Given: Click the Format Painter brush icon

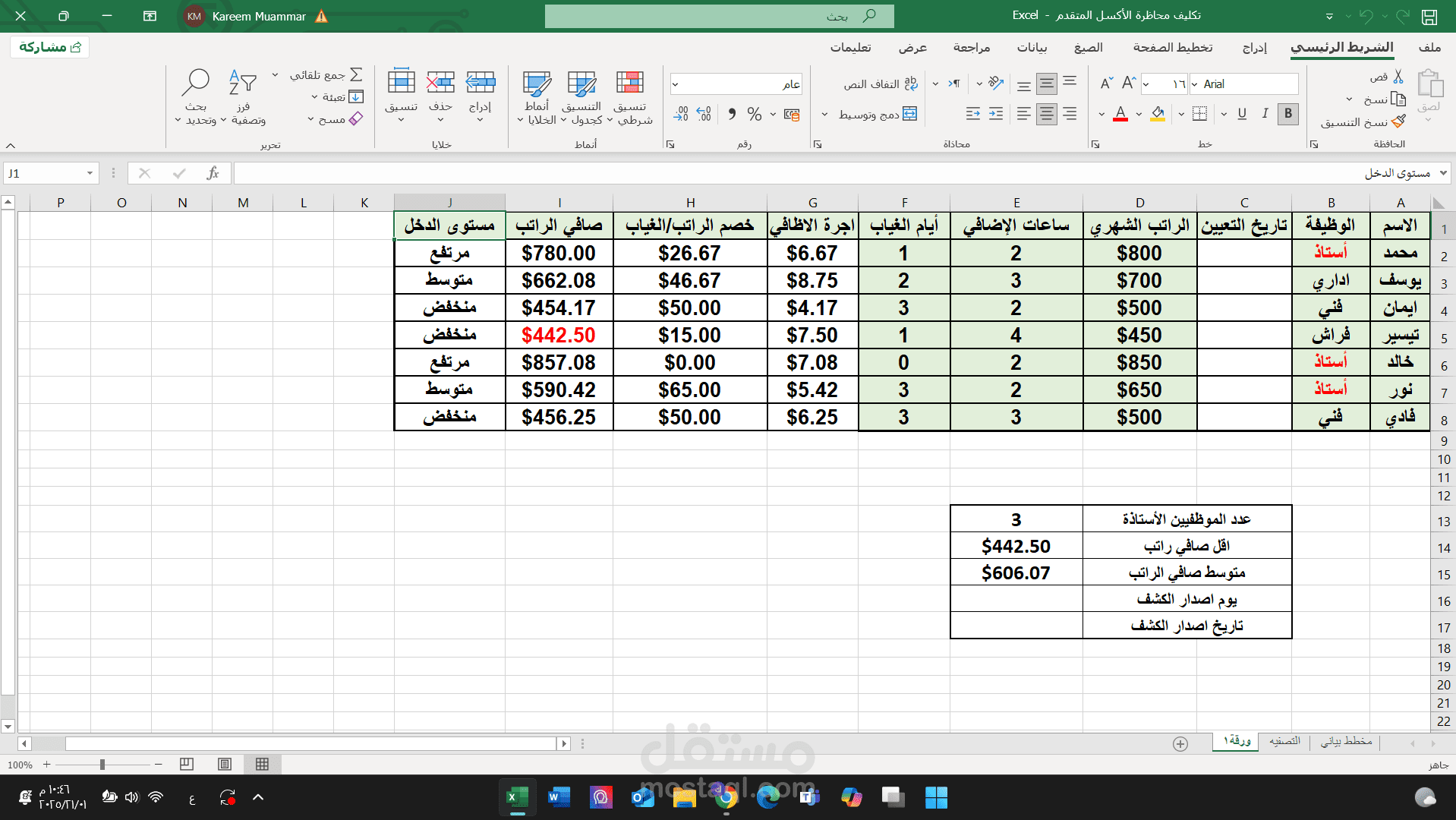Looking at the screenshot, I should [x=1398, y=121].
